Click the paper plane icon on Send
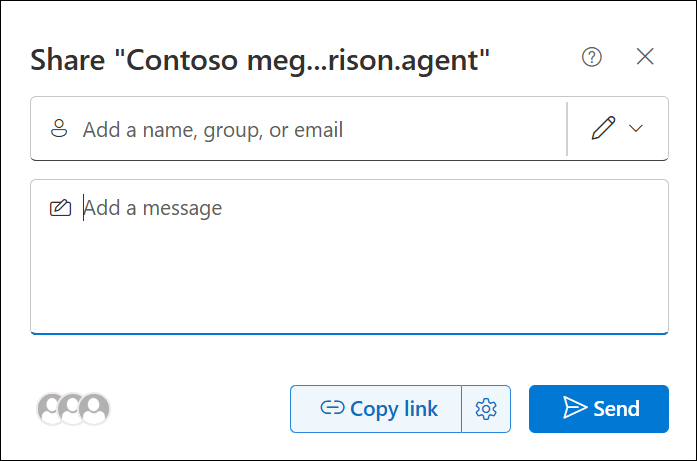Screen dimensions: 697x461 (575, 407)
